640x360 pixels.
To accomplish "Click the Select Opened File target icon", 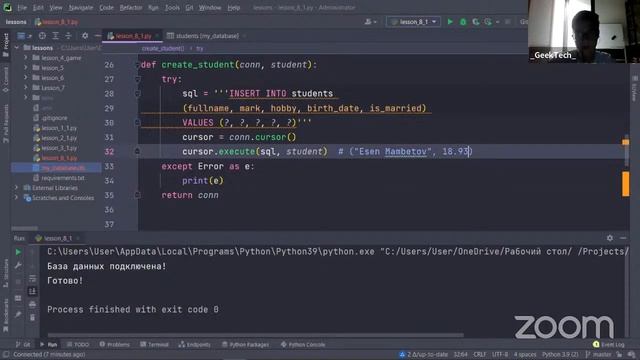I will [42, 36].
